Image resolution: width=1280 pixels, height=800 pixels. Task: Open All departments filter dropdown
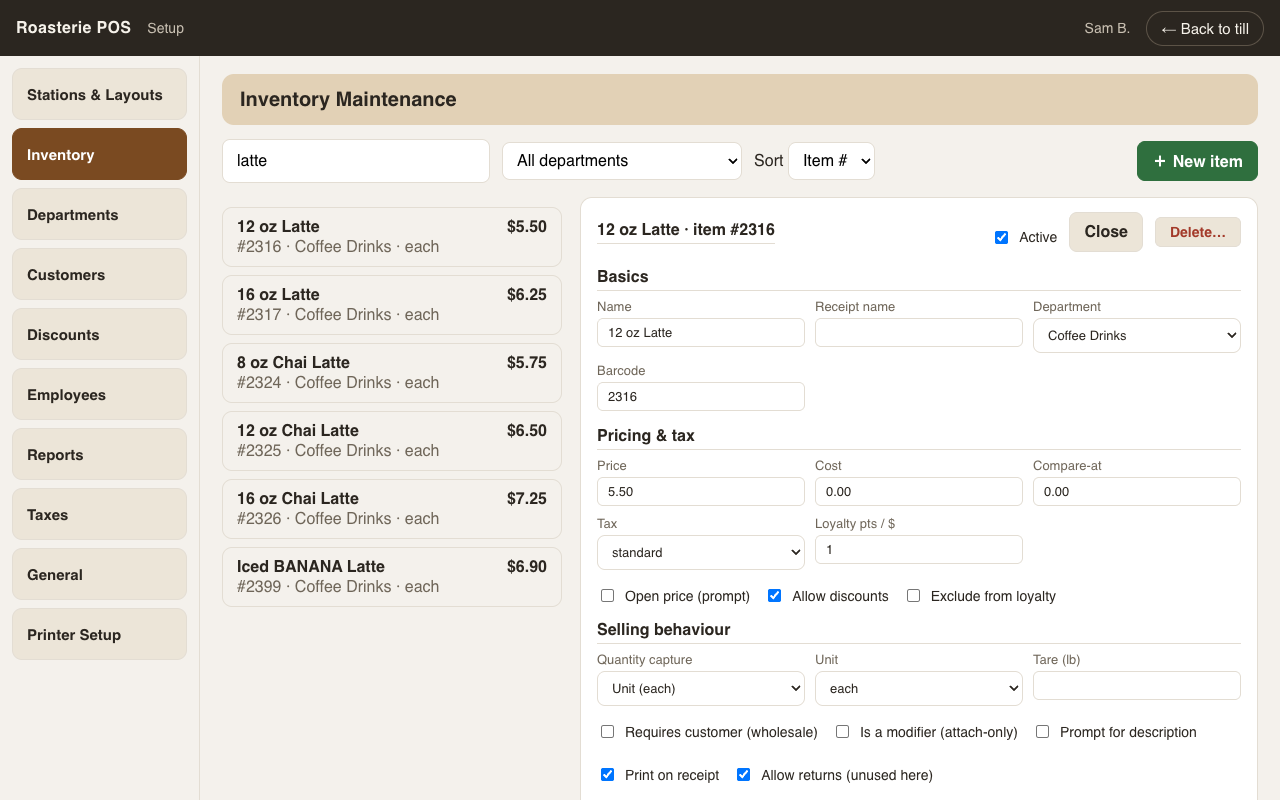(x=622, y=161)
